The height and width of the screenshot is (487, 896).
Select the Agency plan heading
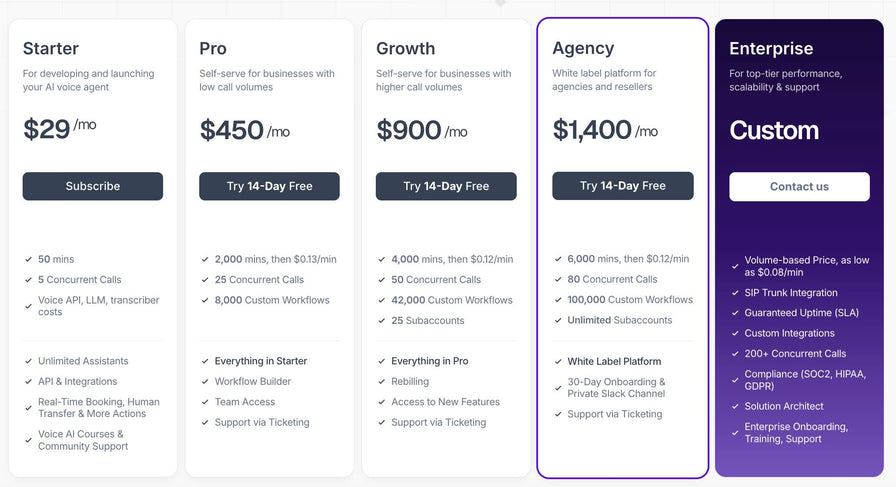tap(583, 49)
